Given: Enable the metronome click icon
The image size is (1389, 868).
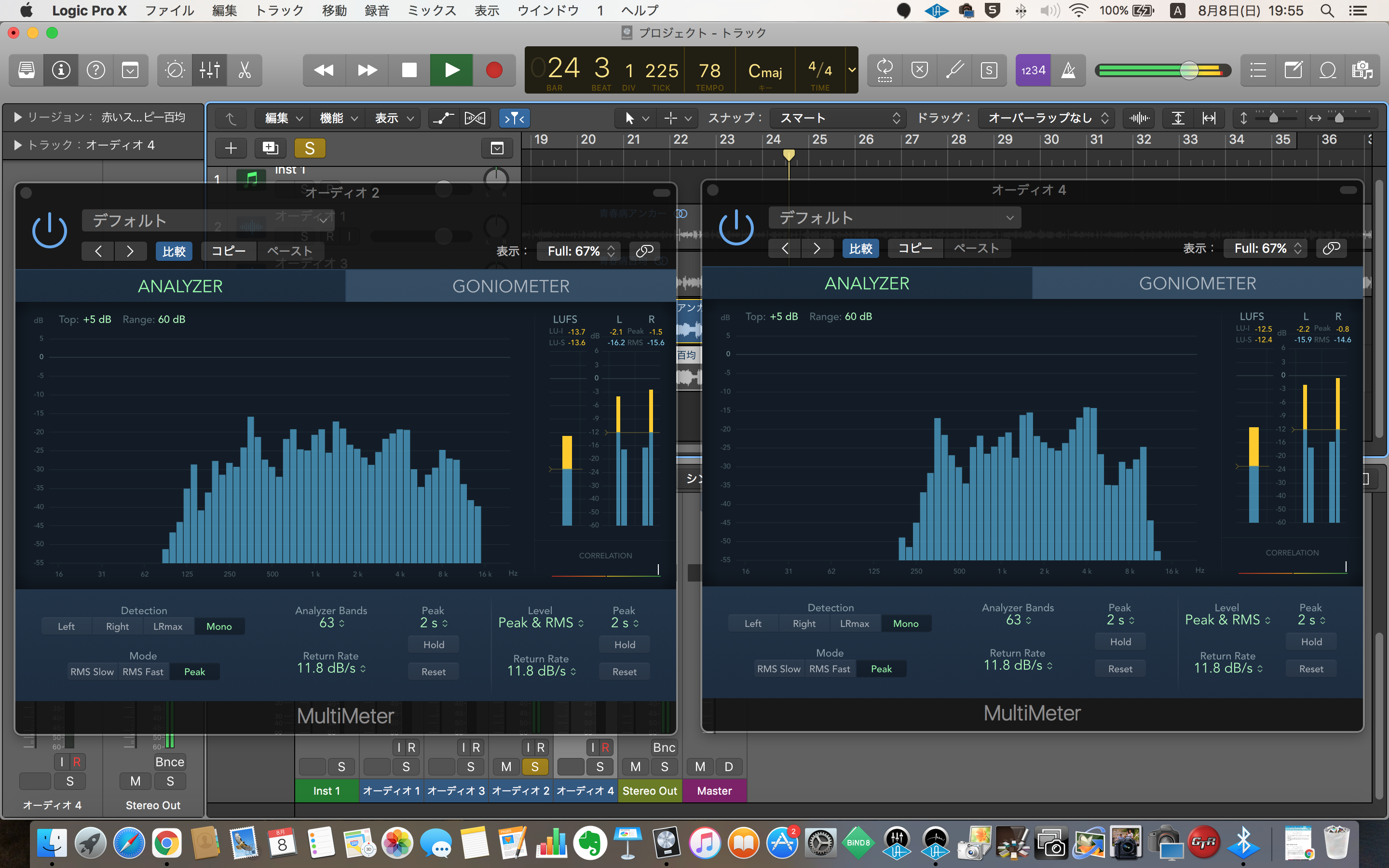Looking at the screenshot, I should 1068,70.
